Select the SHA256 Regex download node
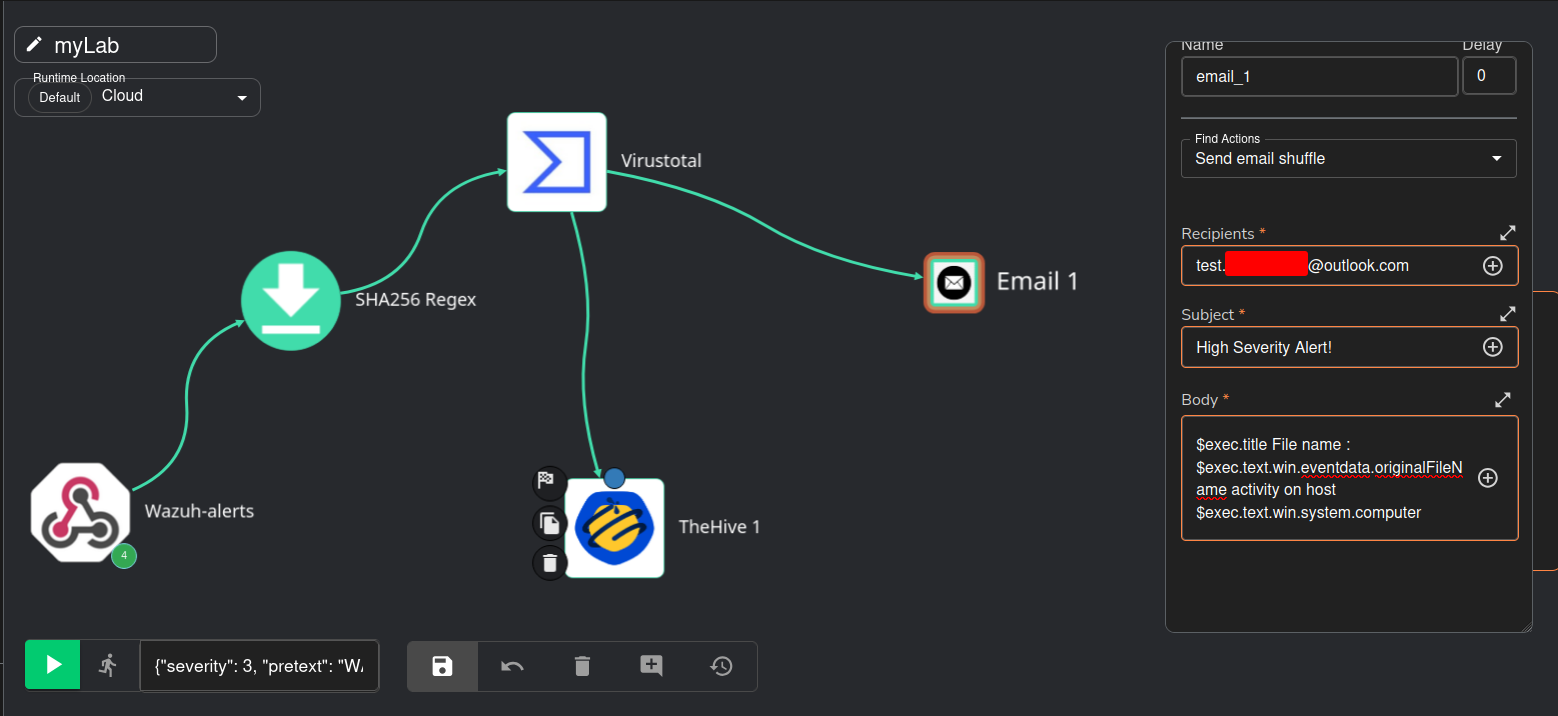Screen dimensions: 1558x716 tap(291, 301)
